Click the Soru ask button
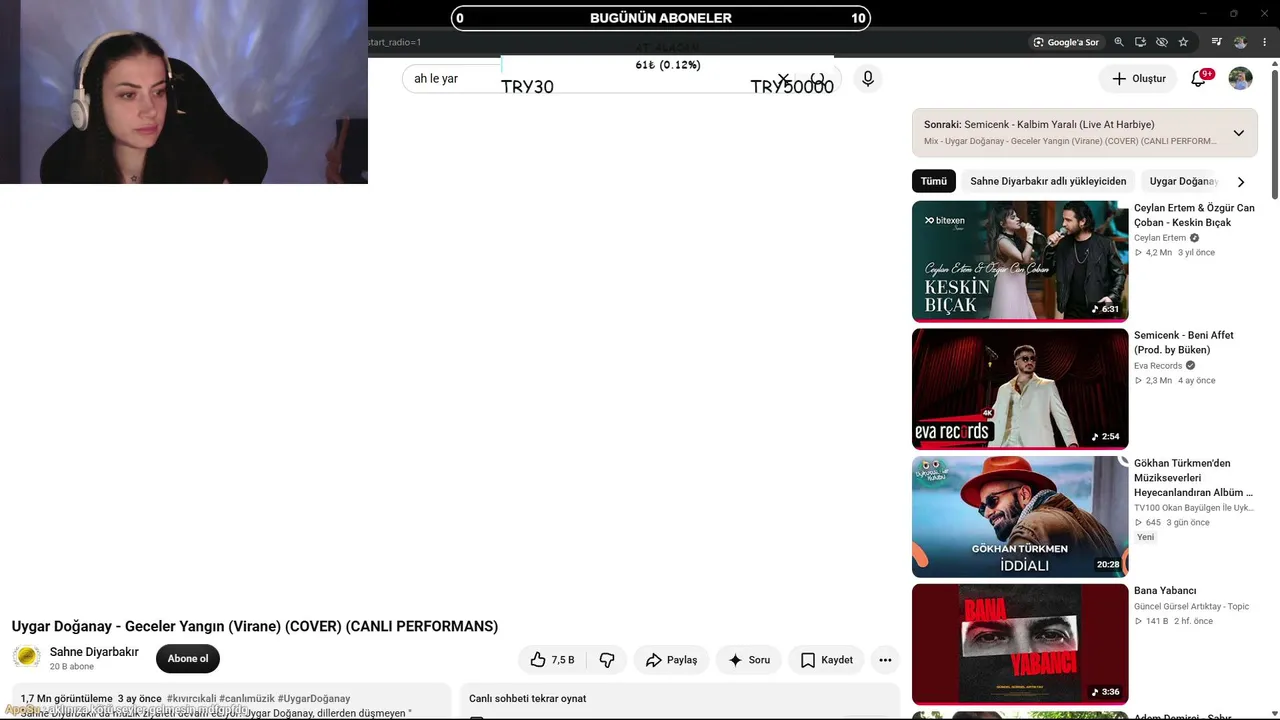Screen dimensions: 1280x720 [x=748, y=660]
